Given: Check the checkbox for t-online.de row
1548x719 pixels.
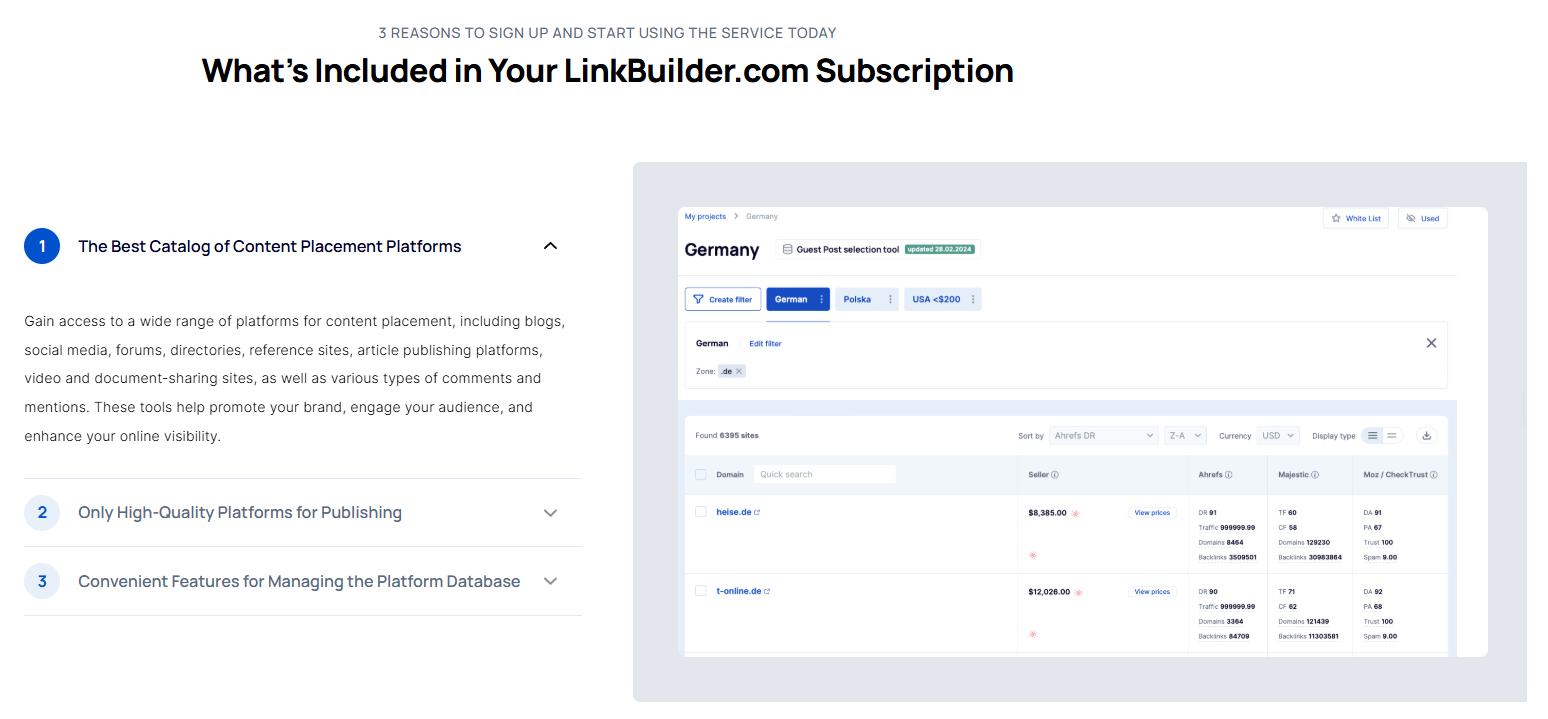Looking at the screenshot, I should pyautogui.click(x=700, y=590).
